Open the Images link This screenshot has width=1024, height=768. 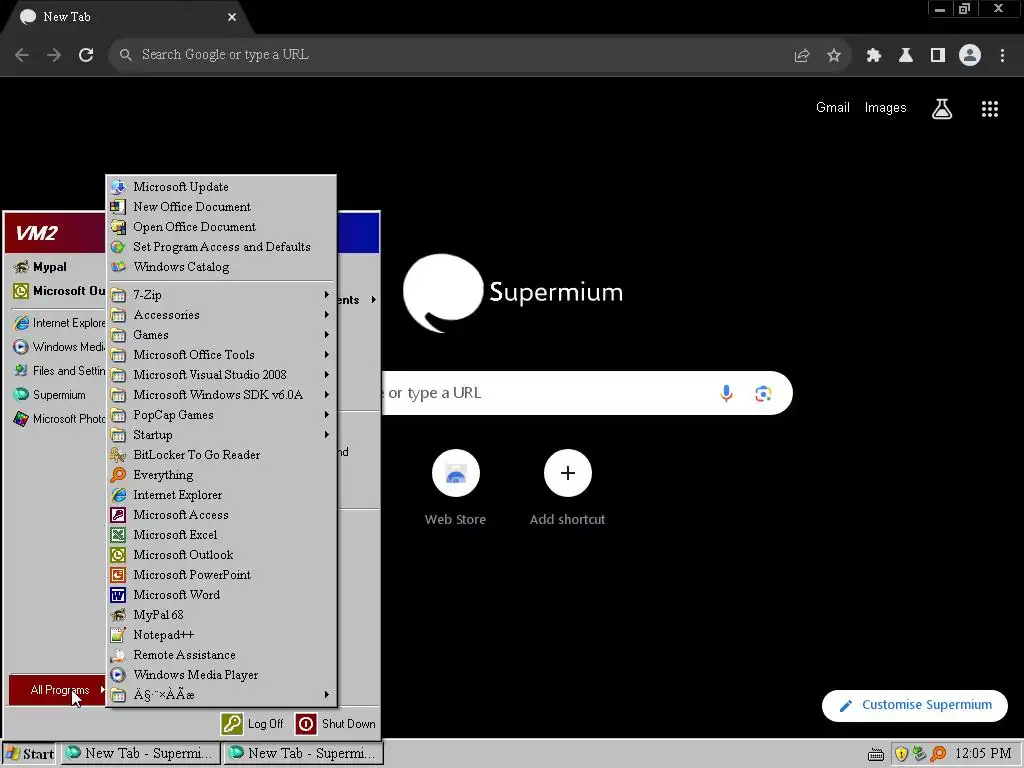coord(886,108)
